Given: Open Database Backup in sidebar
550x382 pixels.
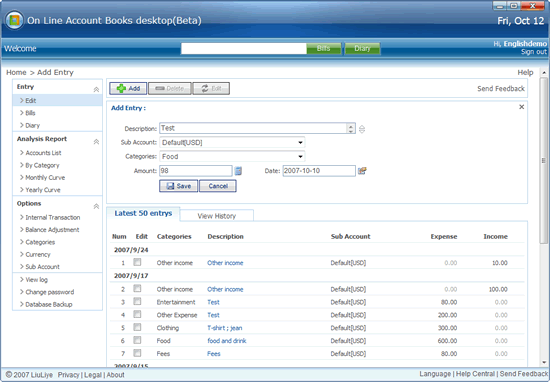Looking at the screenshot, I should pos(49,304).
